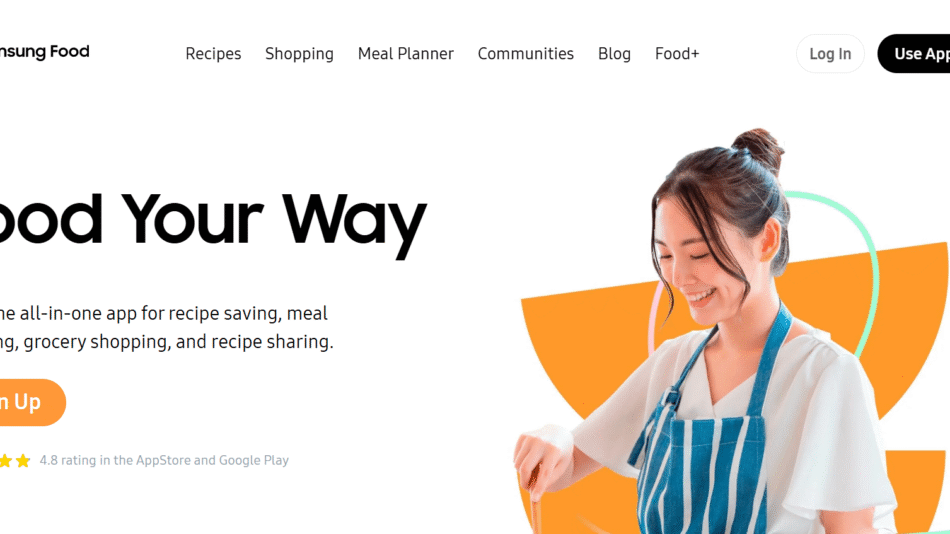Screen dimensions: 950x534
Task: Open the Recipes menu item
Action: tap(213, 54)
